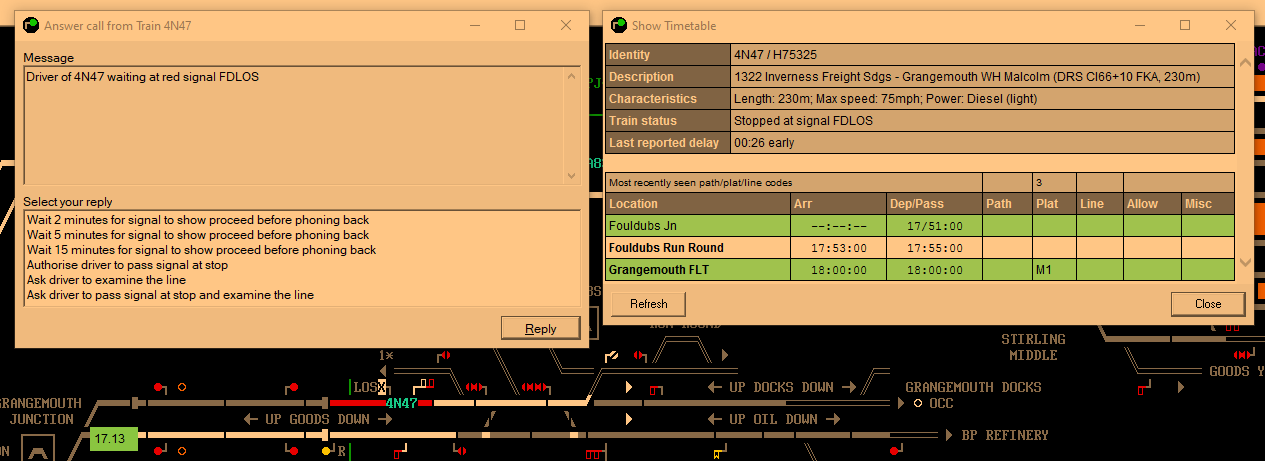Viewport: 1265px width, 461px height.
Task: Minimize the Show Timetable window
Action: [x=1139, y=25]
